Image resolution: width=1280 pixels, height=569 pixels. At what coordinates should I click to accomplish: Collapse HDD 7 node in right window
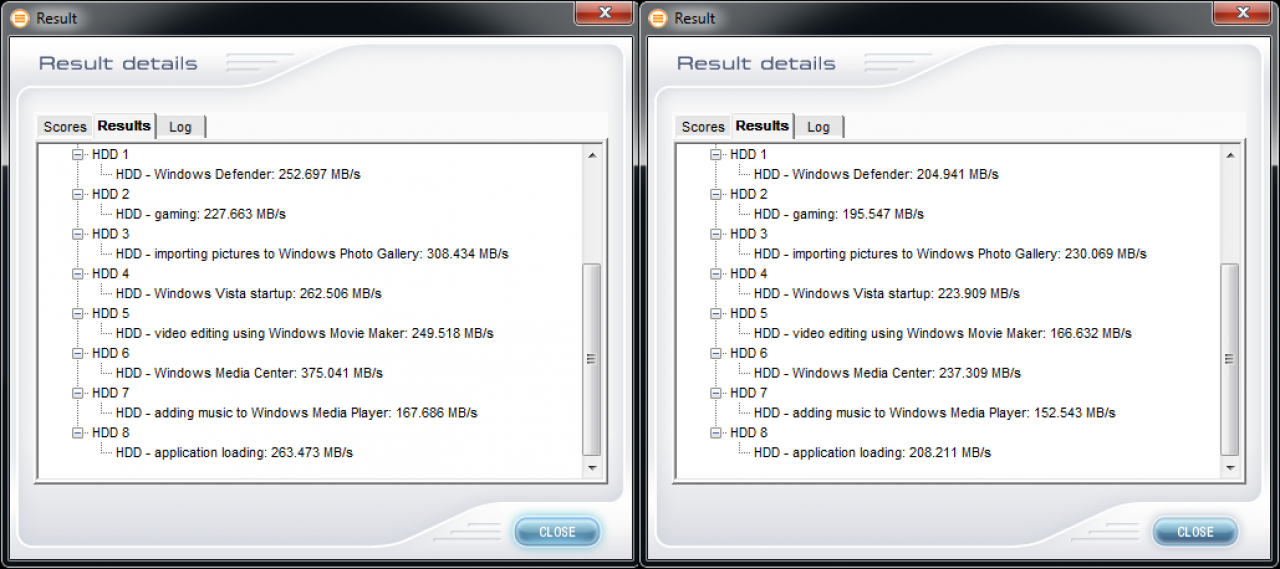(716, 393)
